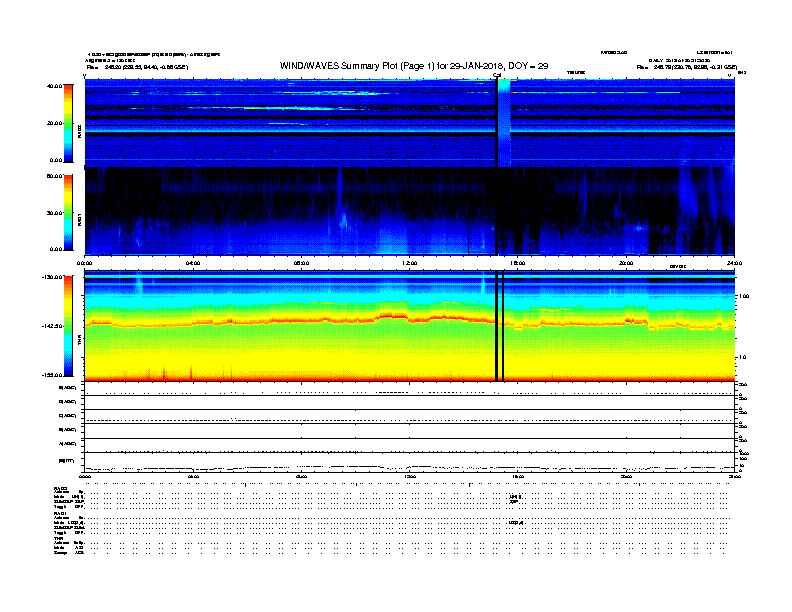Click the RAD2 color scale bar
Image resolution: width=792 pixels, height=612 pixels.
[68, 123]
